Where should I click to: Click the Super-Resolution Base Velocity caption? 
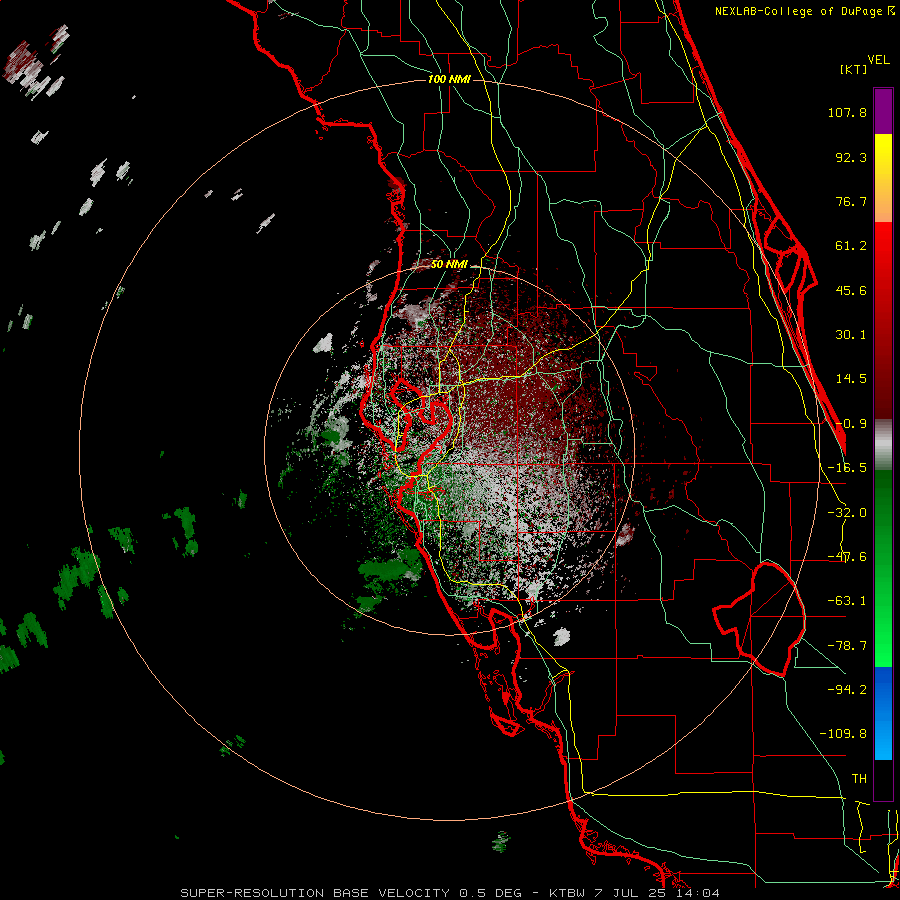(x=450, y=893)
